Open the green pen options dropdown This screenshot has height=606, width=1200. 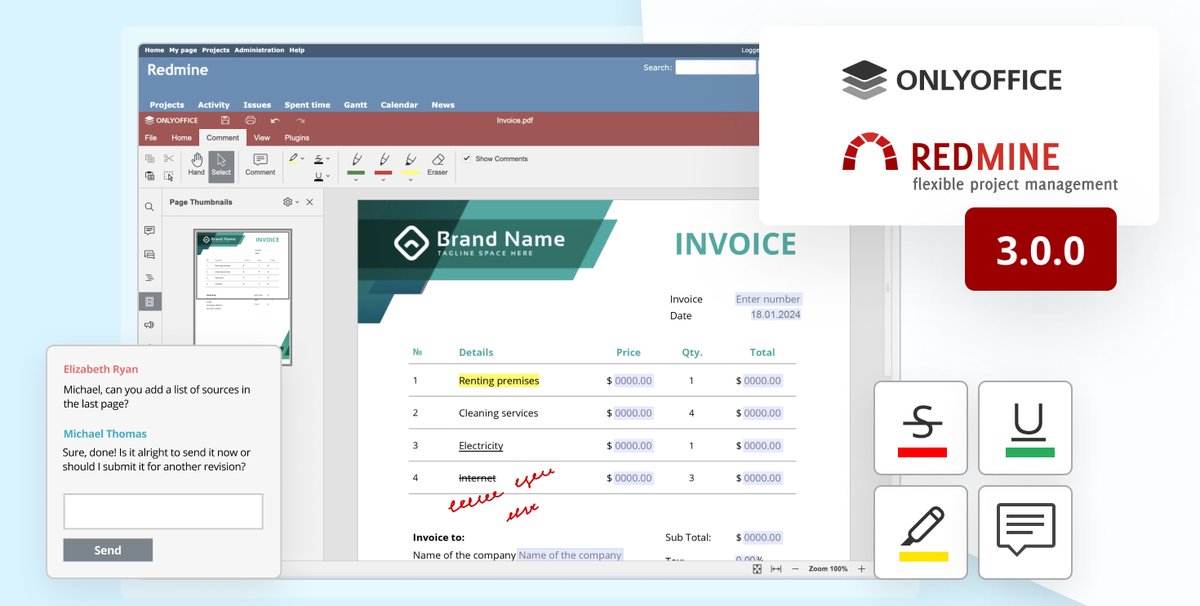click(356, 180)
